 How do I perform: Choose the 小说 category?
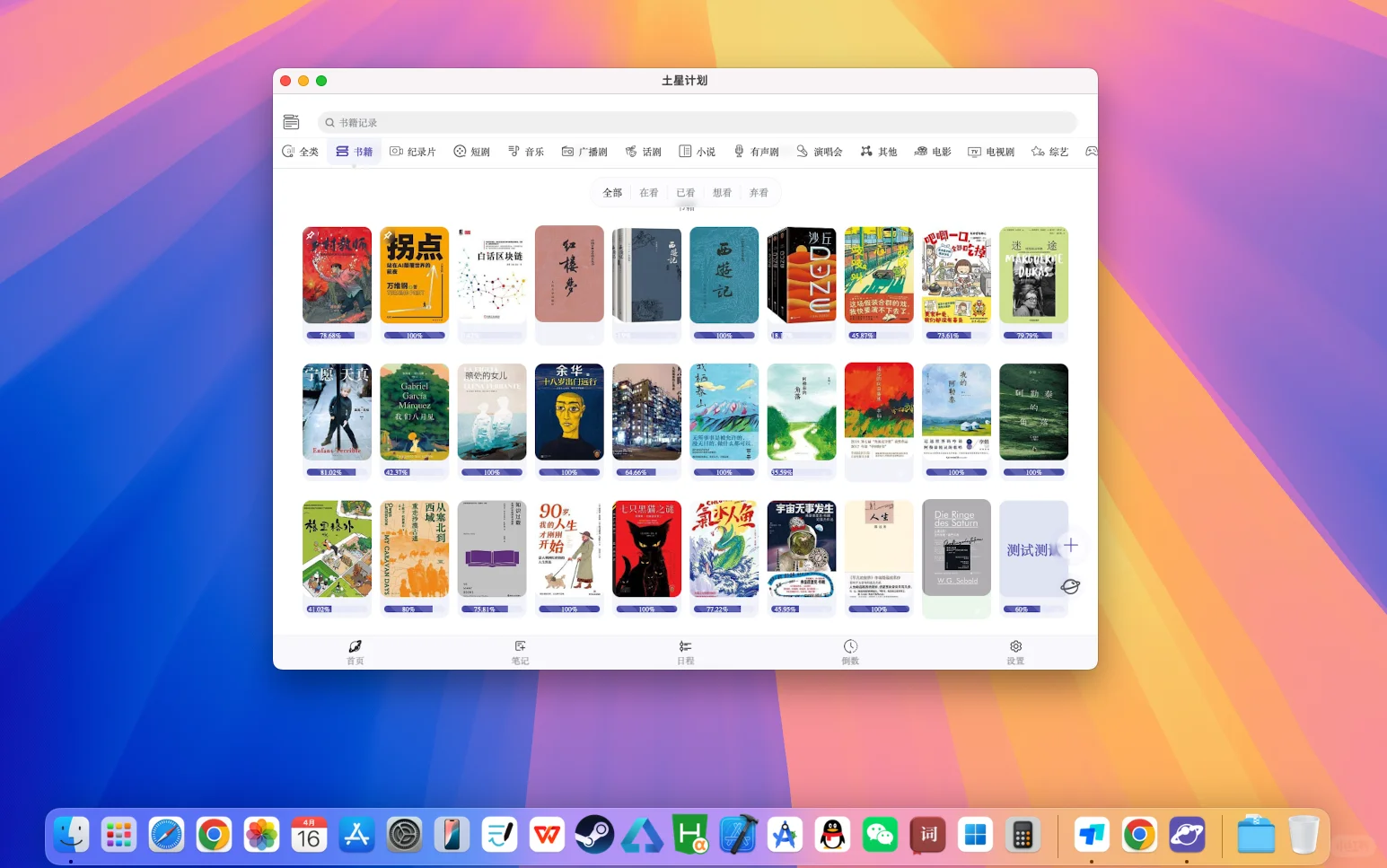pos(698,152)
